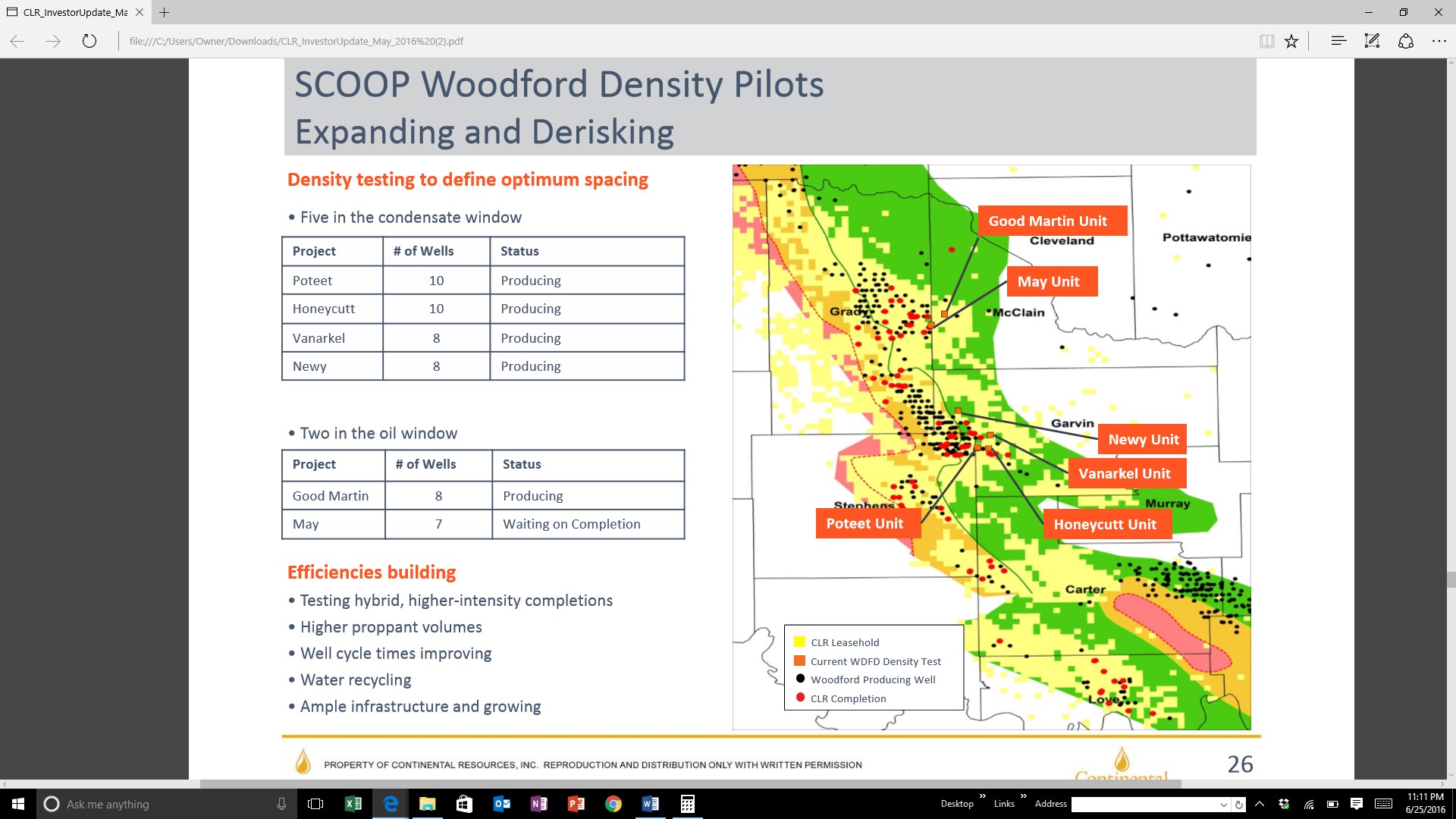Click the Good Martin Unit map label
The height and width of the screenshot is (819, 1456).
tap(1052, 221)
